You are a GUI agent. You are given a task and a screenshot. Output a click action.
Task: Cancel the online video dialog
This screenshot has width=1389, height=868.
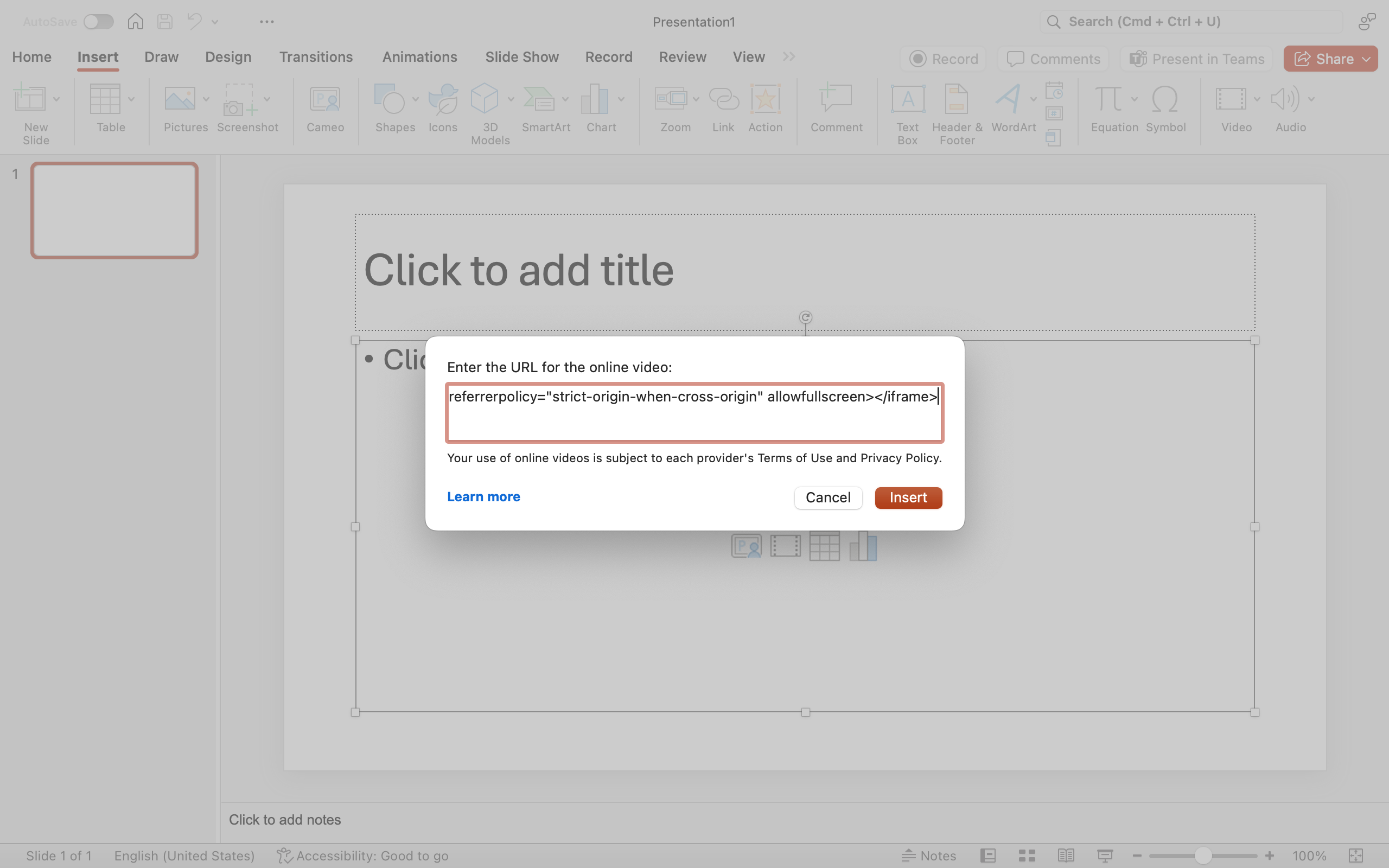pos(827,497)
